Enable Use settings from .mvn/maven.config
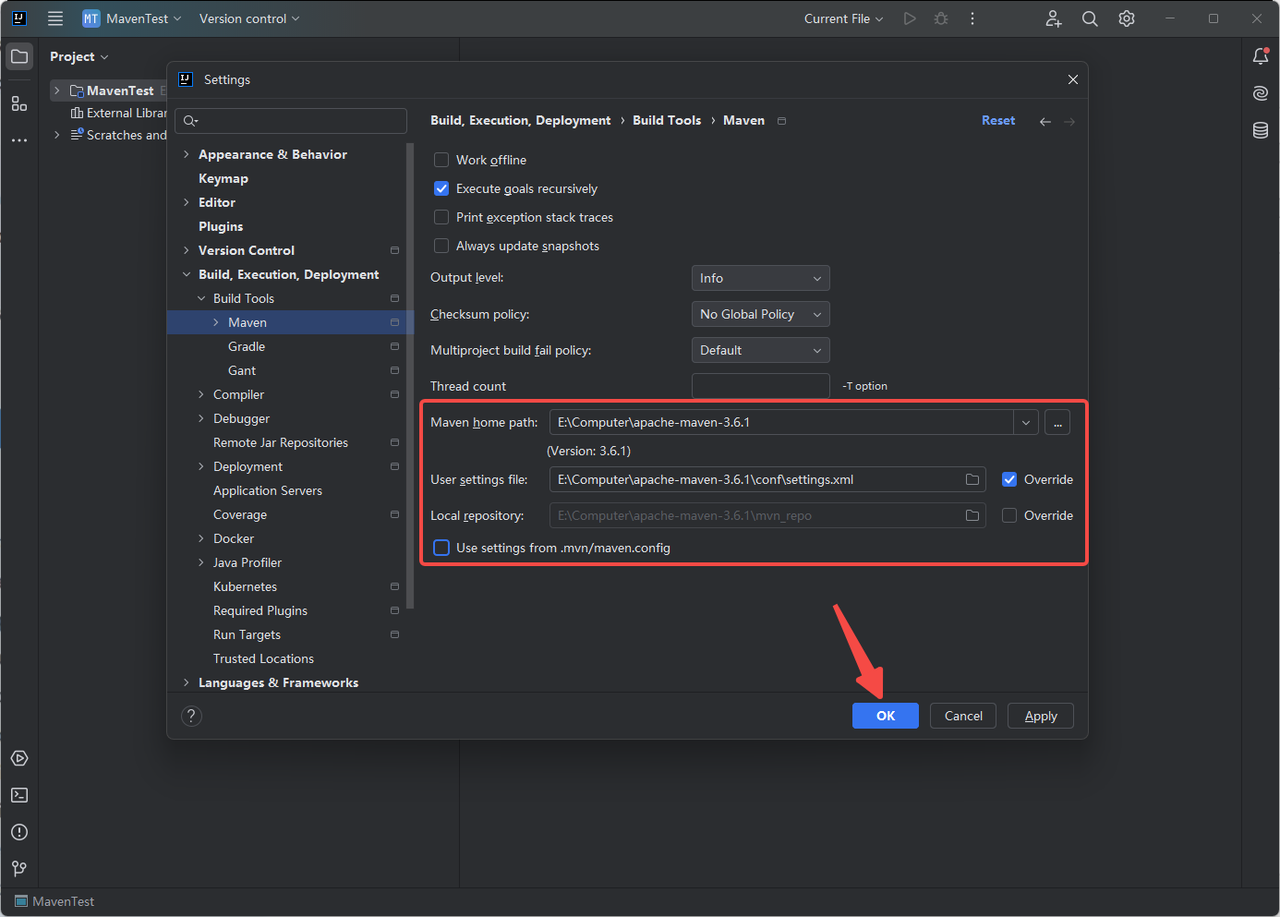This screenshot has height=917, width=1280. (441, 548)
